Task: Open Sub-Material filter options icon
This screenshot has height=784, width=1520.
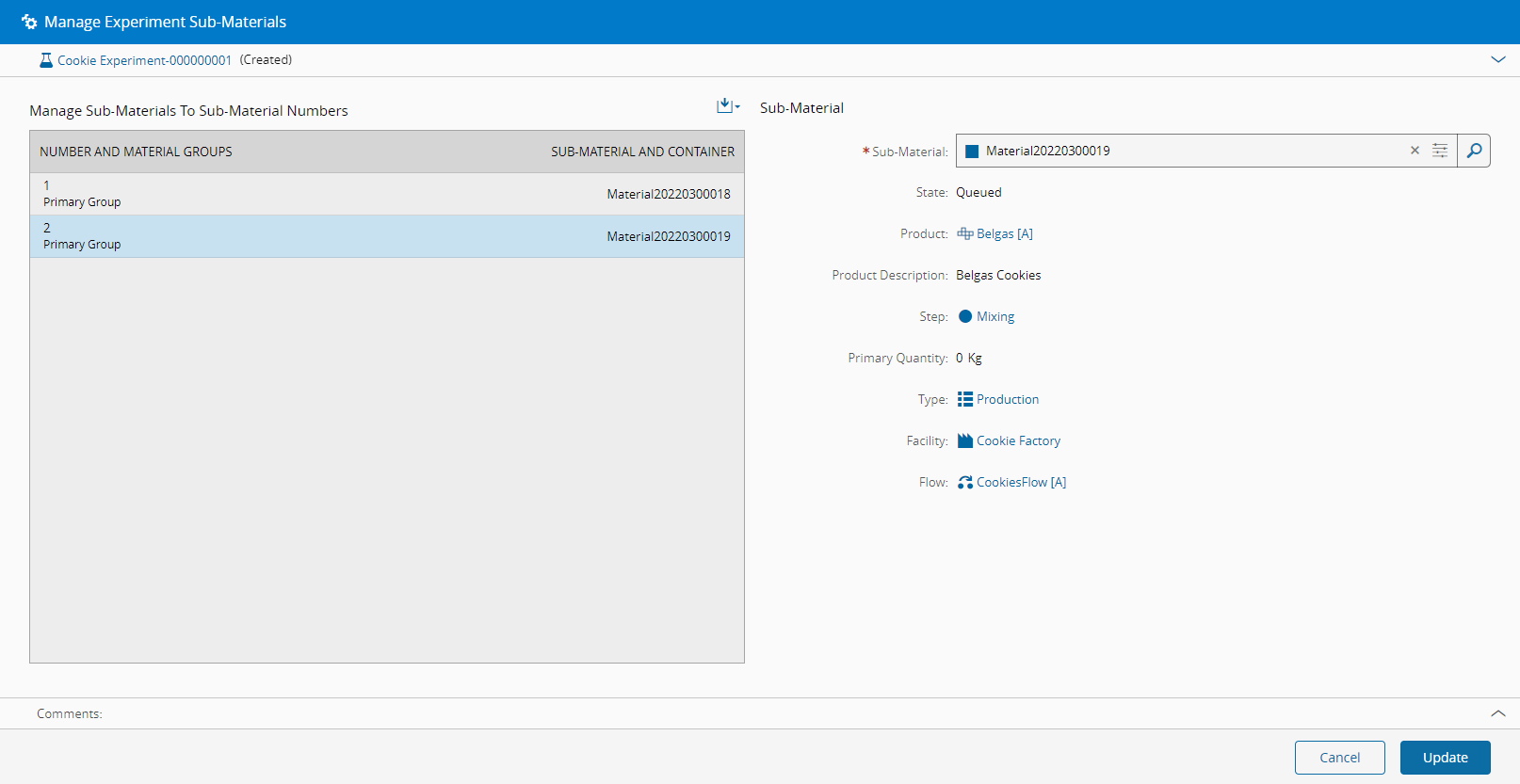Action: tap(1440, 151)
